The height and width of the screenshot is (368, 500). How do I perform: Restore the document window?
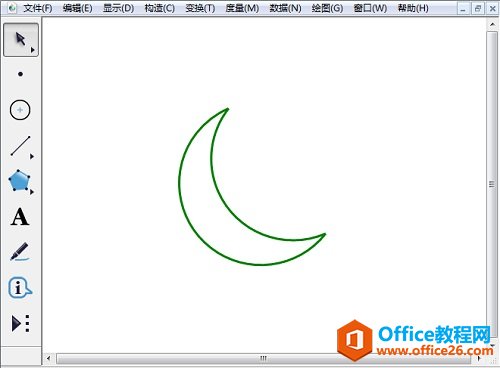point(478,9)
